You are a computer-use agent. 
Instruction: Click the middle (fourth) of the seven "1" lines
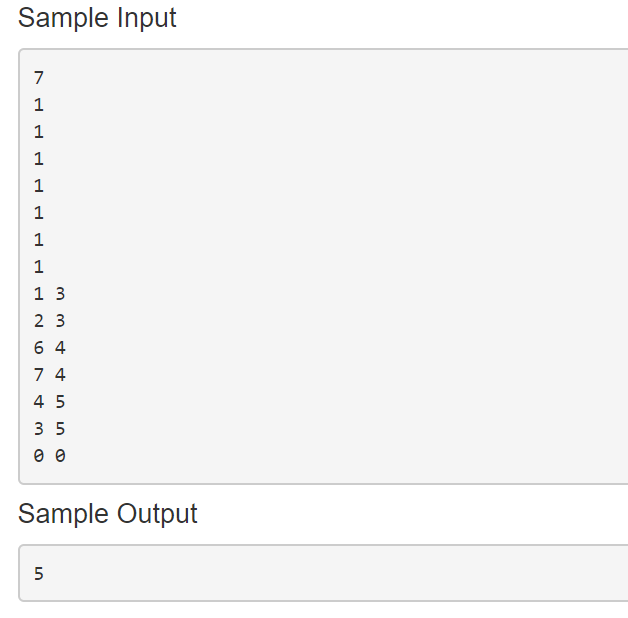click(39, 186)
